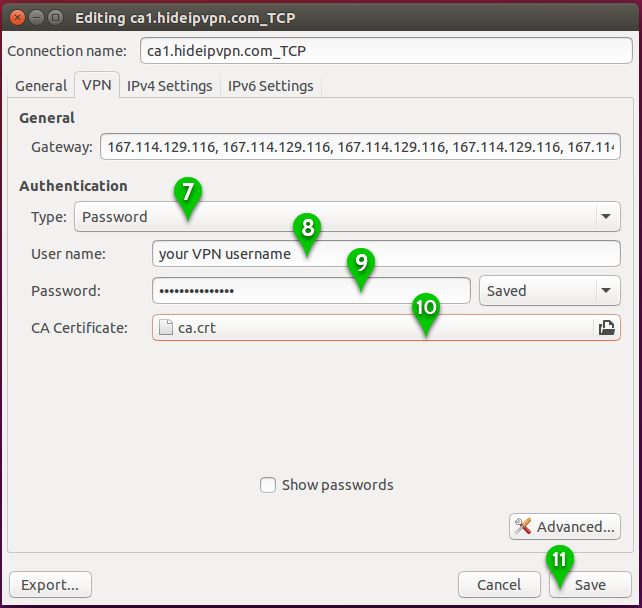
Task: Open the IPv6 Settings tab
Action: (x=271, y=86)
